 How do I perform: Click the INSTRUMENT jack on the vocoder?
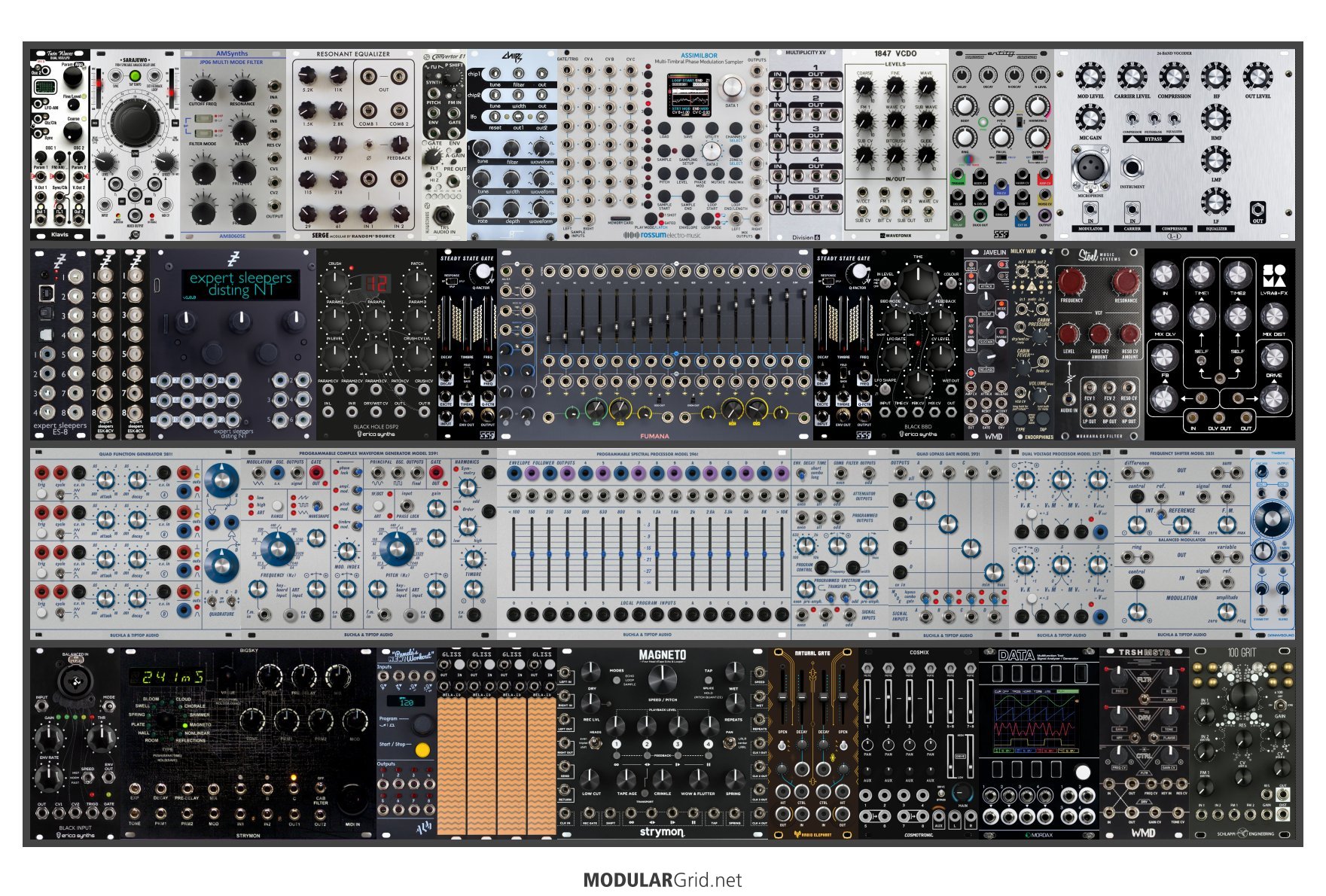(x=1132, y=168)
